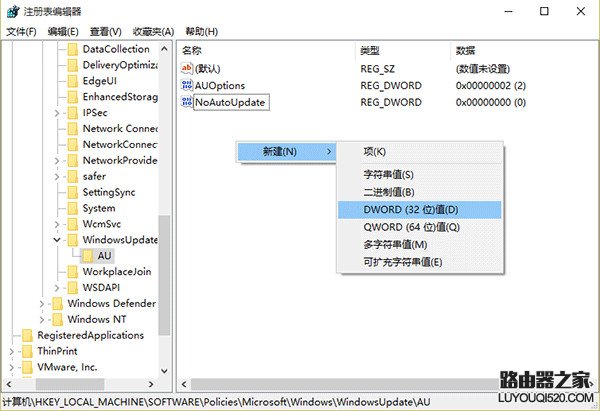The height and width of the screenshot is (411, 600).
Task: Click the WindowsUpdate folder icon
Action: [x=72, y=240]
